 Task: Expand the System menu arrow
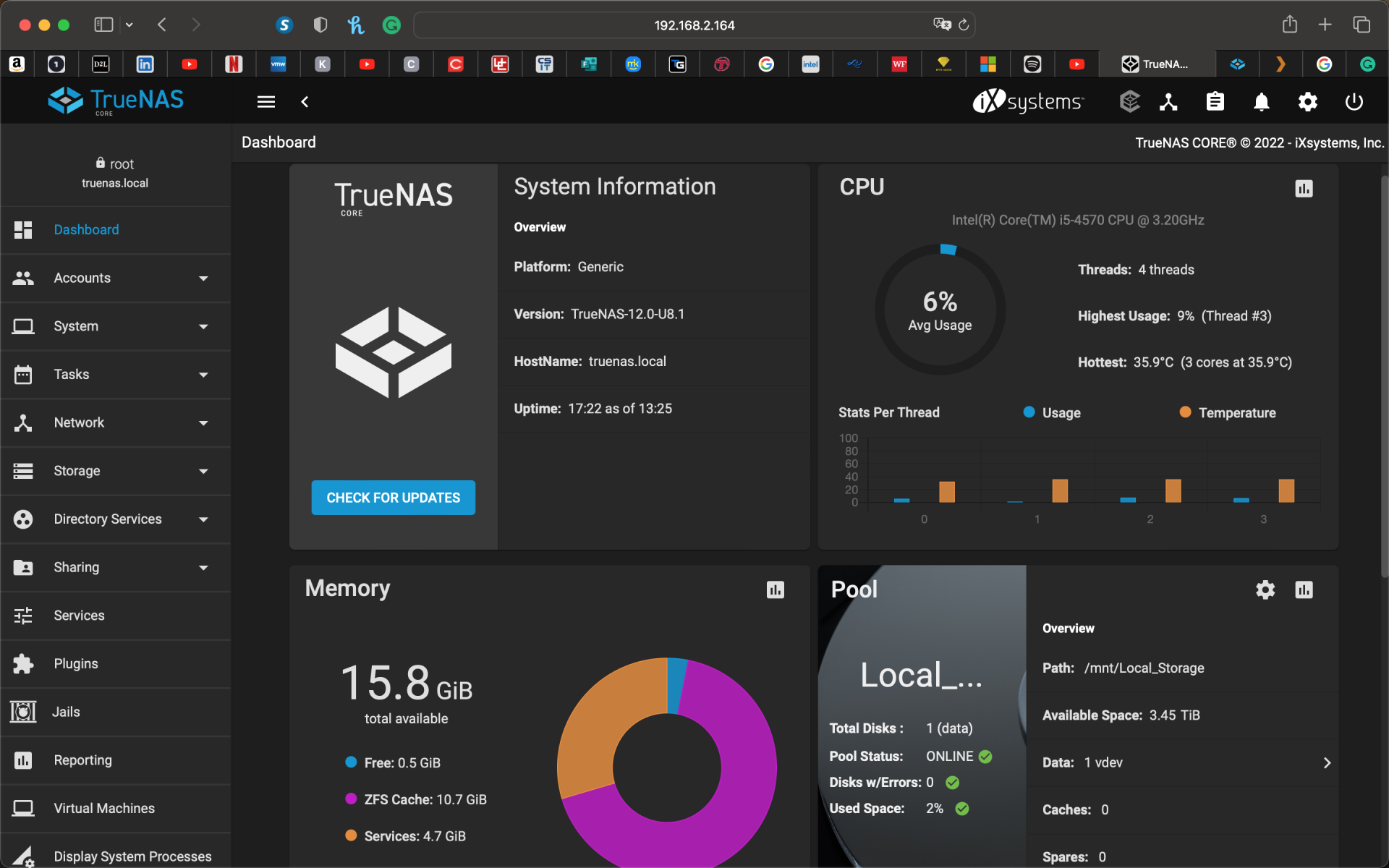pyautogui.click(x=203, y=327)
